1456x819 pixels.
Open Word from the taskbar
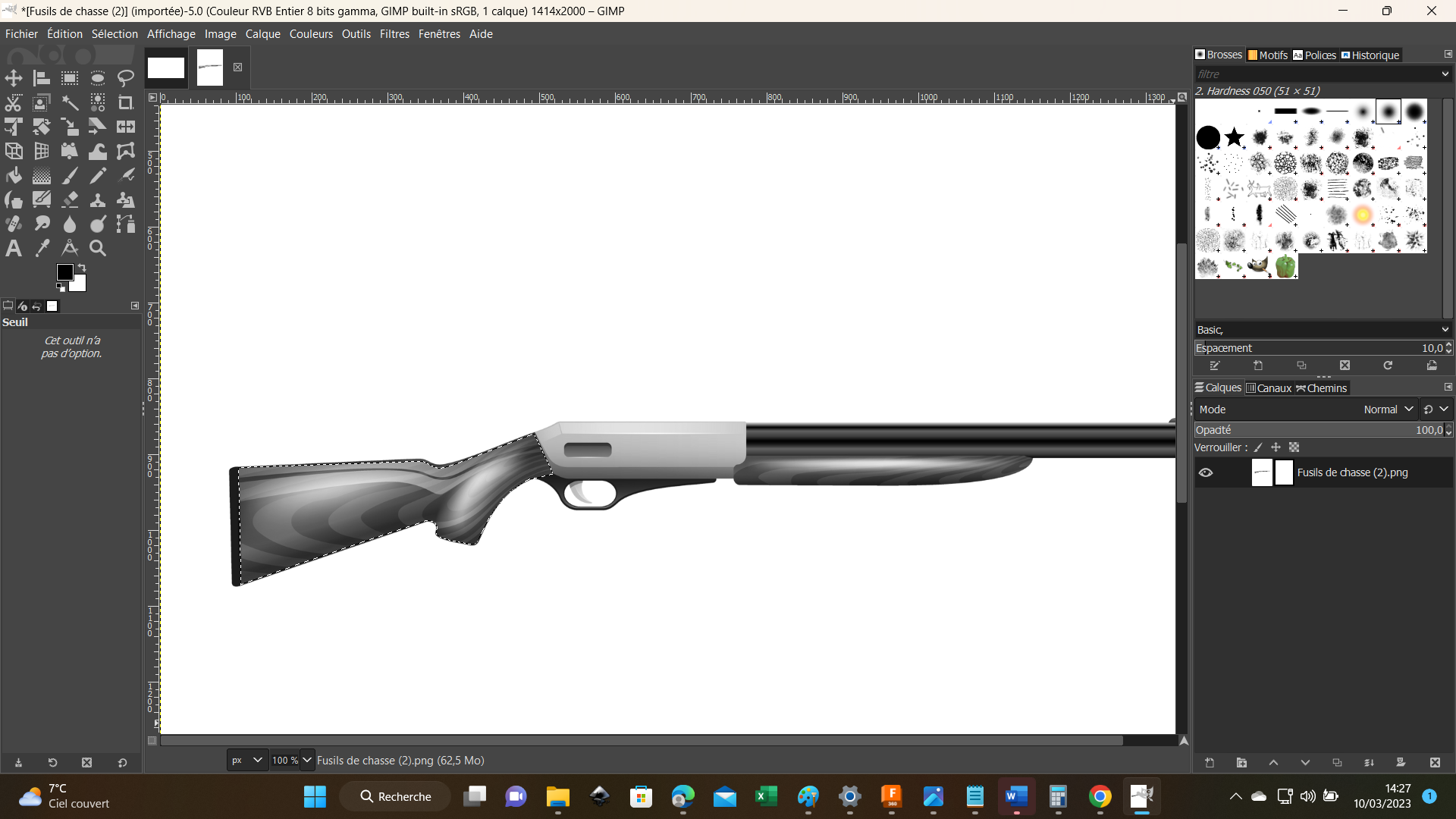1016,797
